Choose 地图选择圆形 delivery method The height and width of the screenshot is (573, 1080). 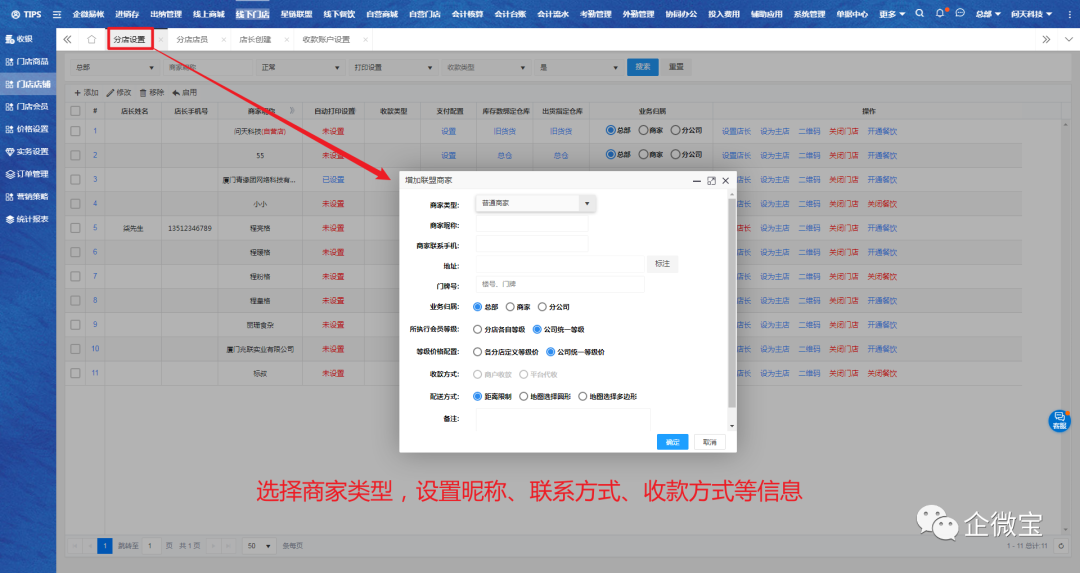pos(524,396)
